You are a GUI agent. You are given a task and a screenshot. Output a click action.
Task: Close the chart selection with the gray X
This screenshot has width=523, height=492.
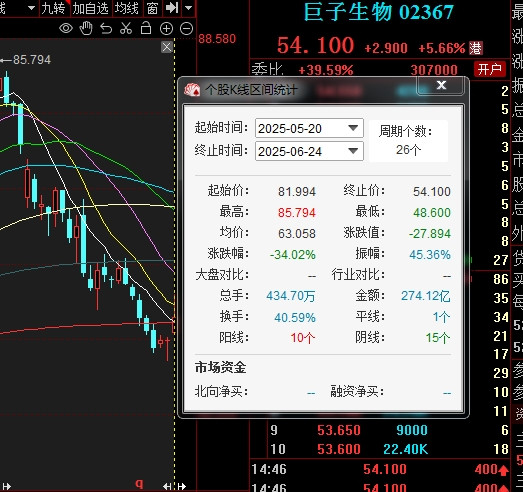coord(167,47)
